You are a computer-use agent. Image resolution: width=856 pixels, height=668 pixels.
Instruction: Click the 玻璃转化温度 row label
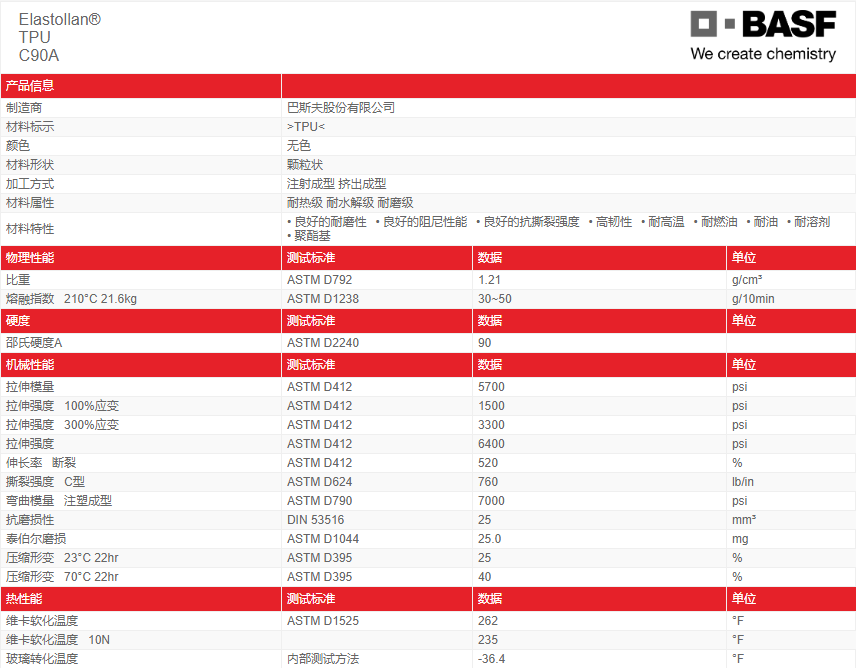tap(42, 659)
